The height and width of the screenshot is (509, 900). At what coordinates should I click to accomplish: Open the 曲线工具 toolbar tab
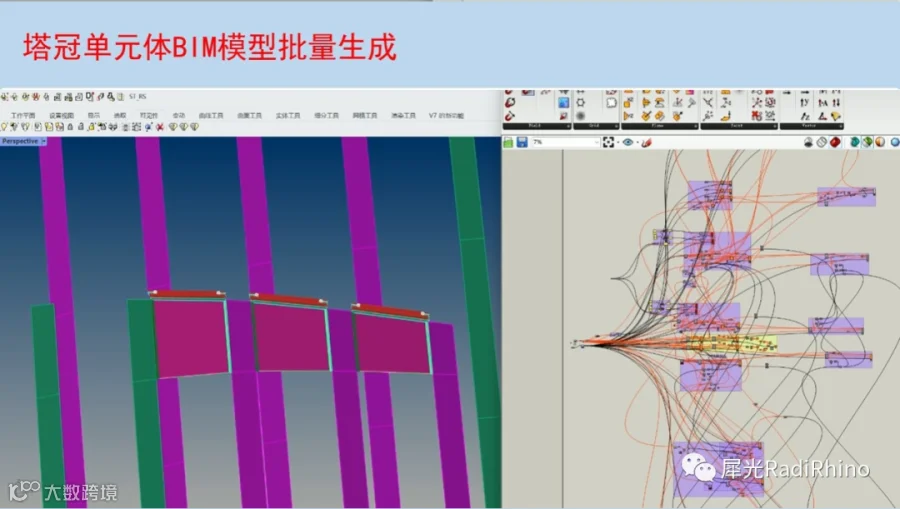pos(211,115)
